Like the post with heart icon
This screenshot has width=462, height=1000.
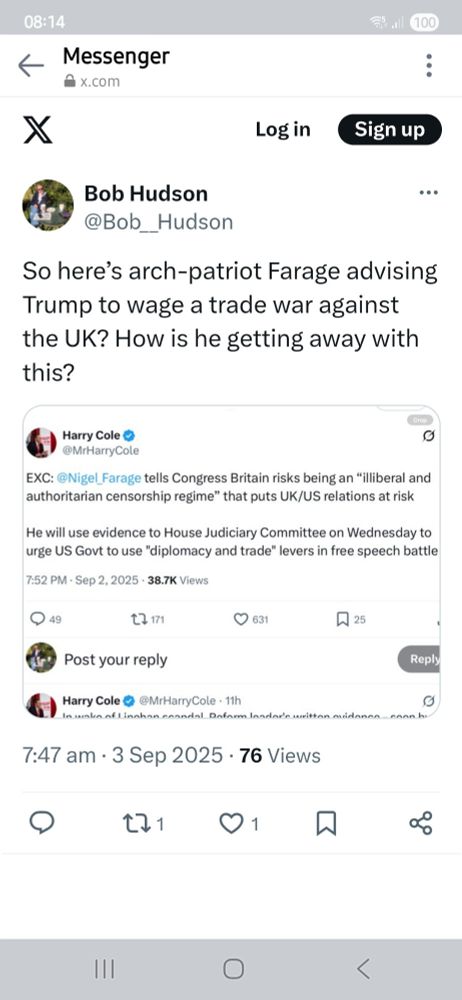tap(239, 824)
